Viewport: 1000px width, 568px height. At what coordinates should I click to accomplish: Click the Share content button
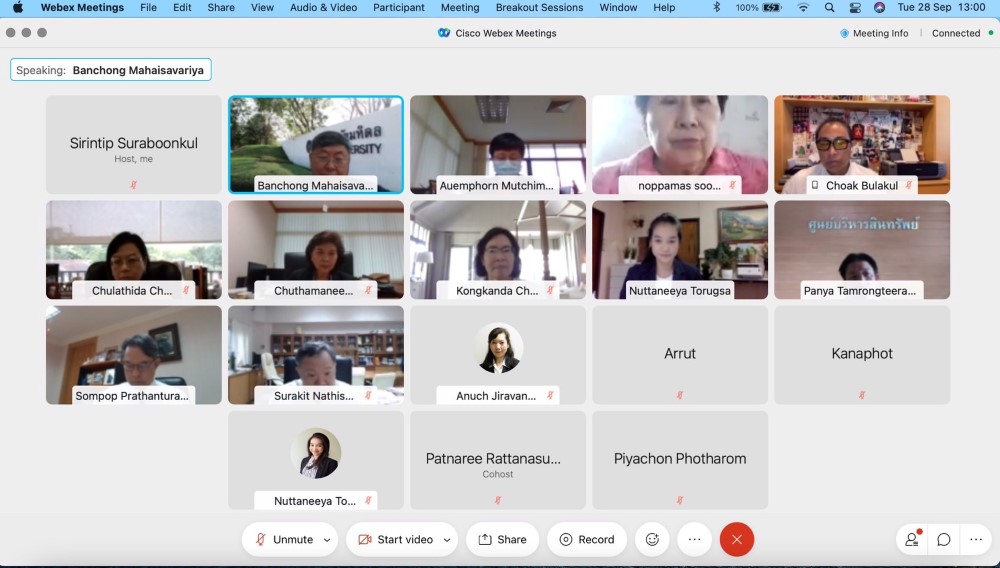[502, 539]
